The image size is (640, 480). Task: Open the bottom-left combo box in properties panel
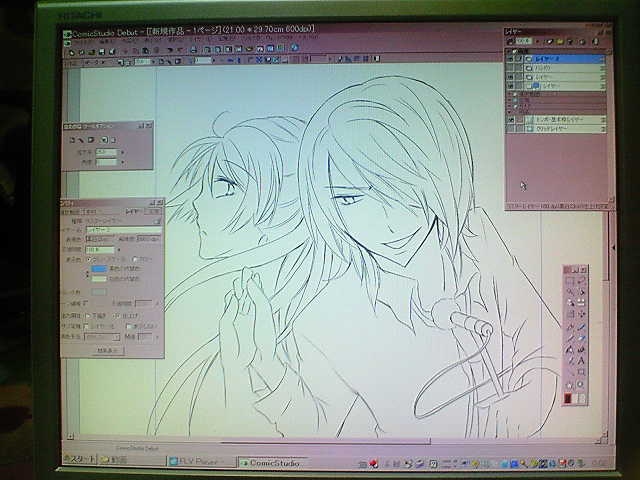[x=102, y=337]
